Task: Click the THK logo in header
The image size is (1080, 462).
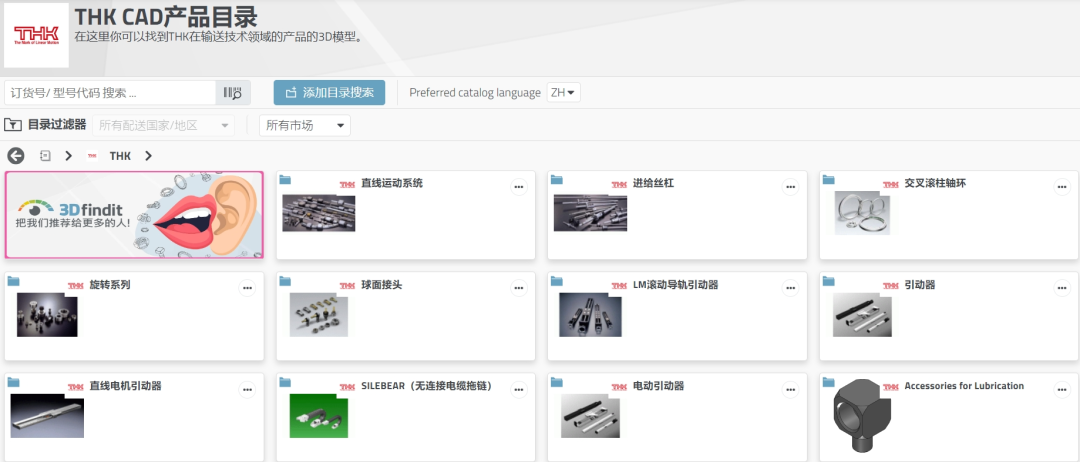Action: [x=37, y=35]
